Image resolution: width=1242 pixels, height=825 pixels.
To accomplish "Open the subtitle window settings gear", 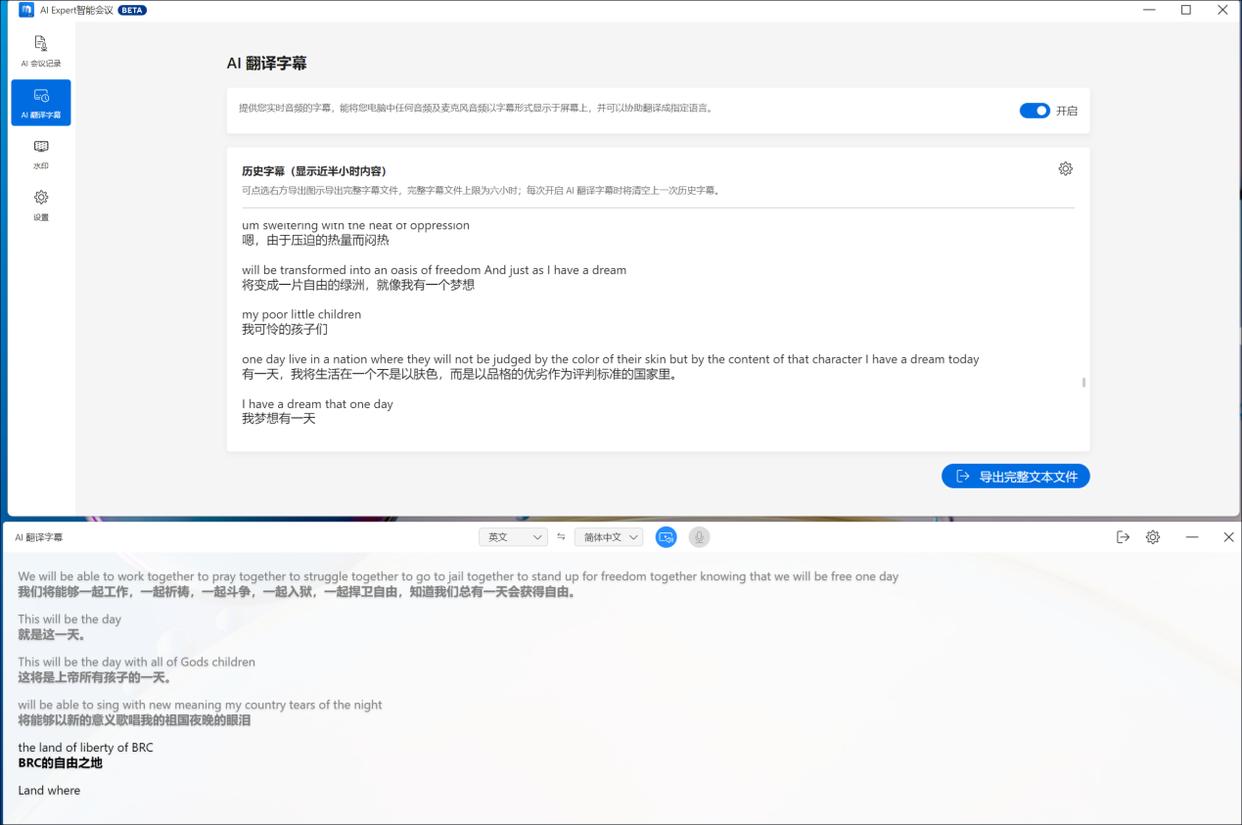I will (x=1152, y=537).
